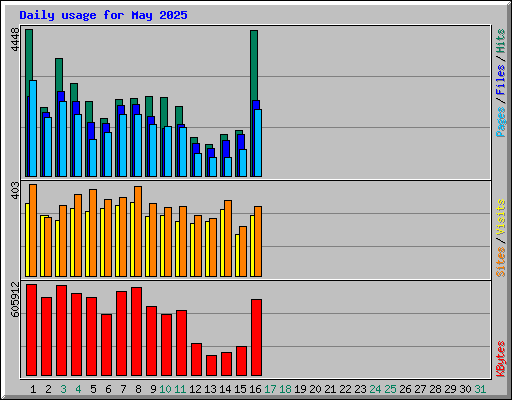Click the cyan pages bar for day 8
The height and width of the screenshot is (400, 512).
point(138,145)
